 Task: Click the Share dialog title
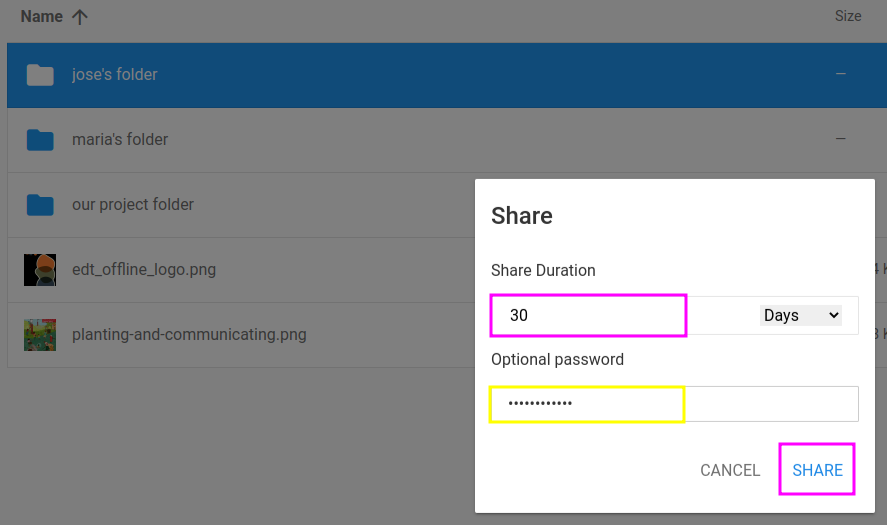[x=522, y=216]
